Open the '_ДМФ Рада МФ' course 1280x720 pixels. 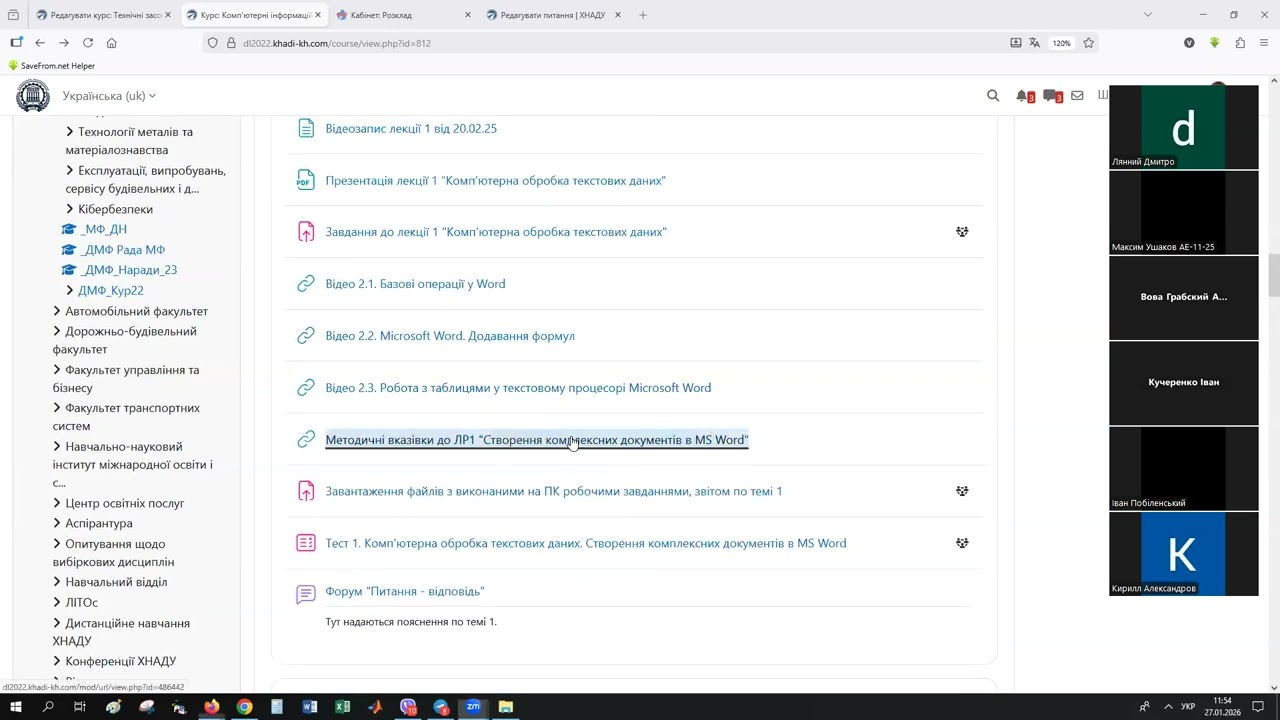click(x=123, y=250)
